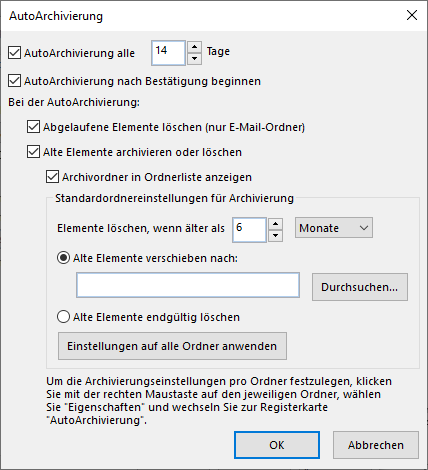Increase the element age value with up arrow
The image size is (428, 470).
pyautogui.click(x=275, y=224)
